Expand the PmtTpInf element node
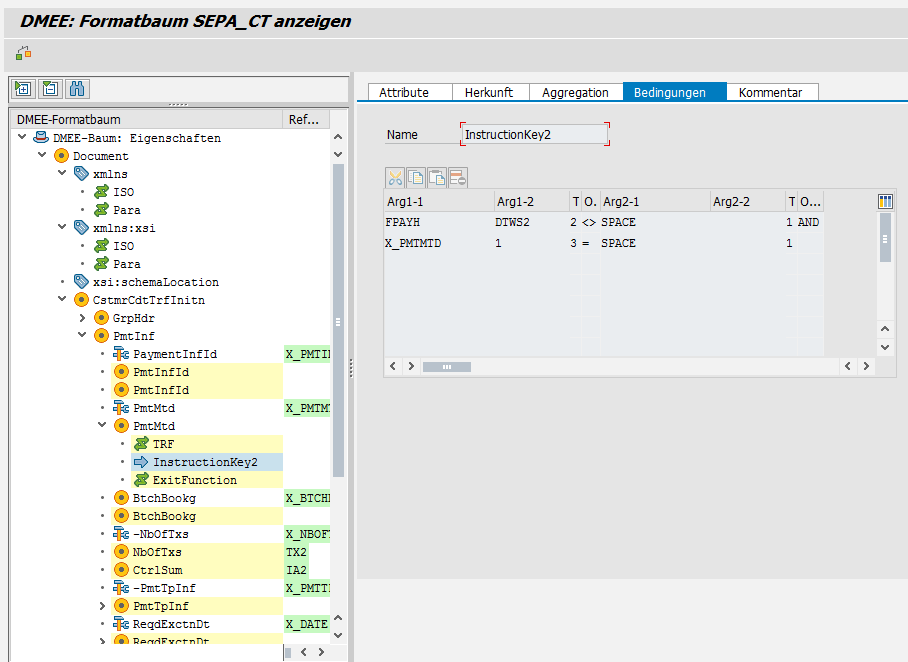 (102, 606)
